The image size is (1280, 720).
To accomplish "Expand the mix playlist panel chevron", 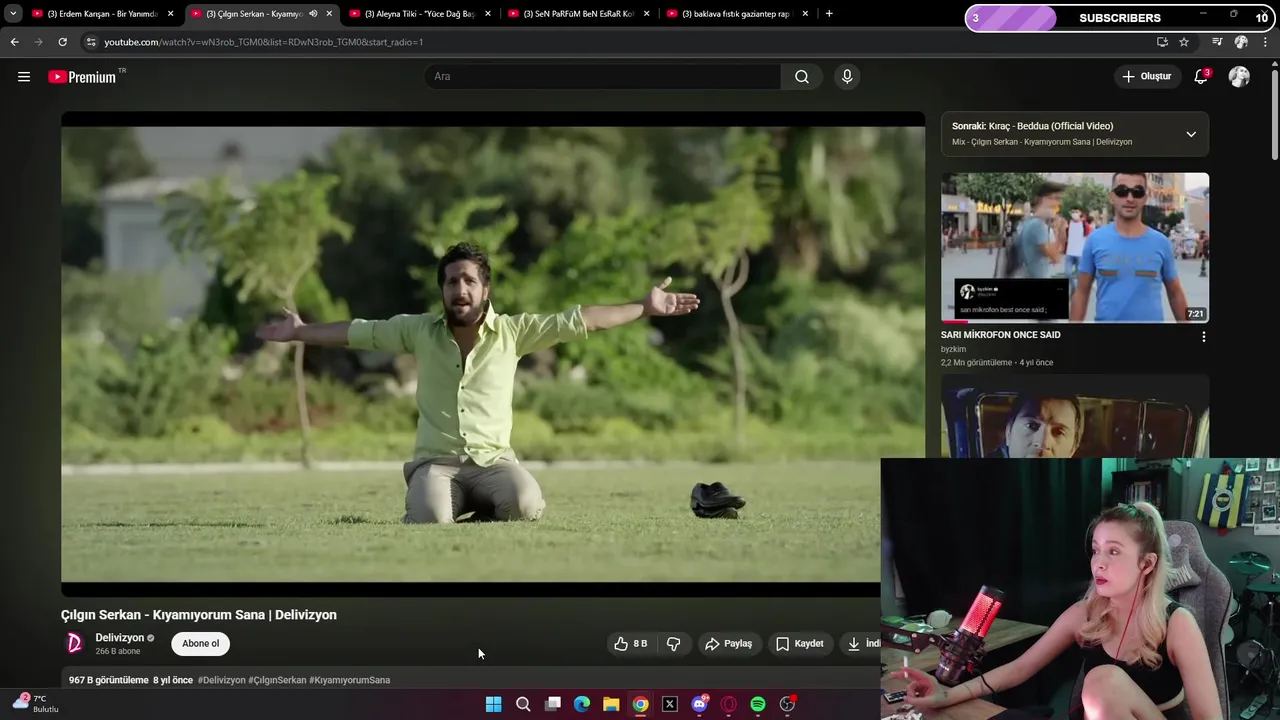I will 1191,134.
